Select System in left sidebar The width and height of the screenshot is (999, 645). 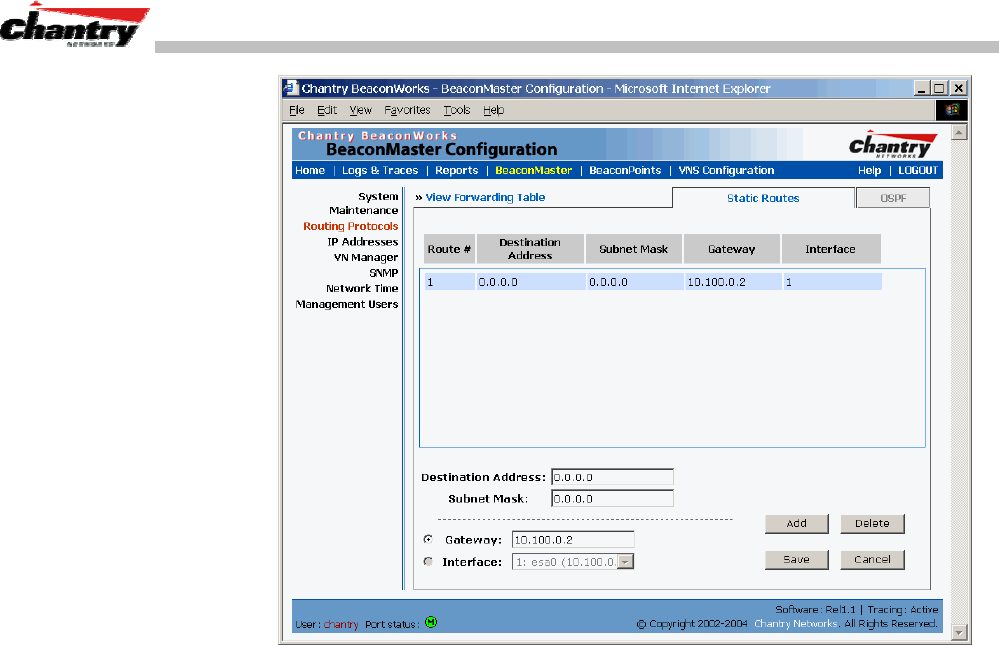[378, 196]
